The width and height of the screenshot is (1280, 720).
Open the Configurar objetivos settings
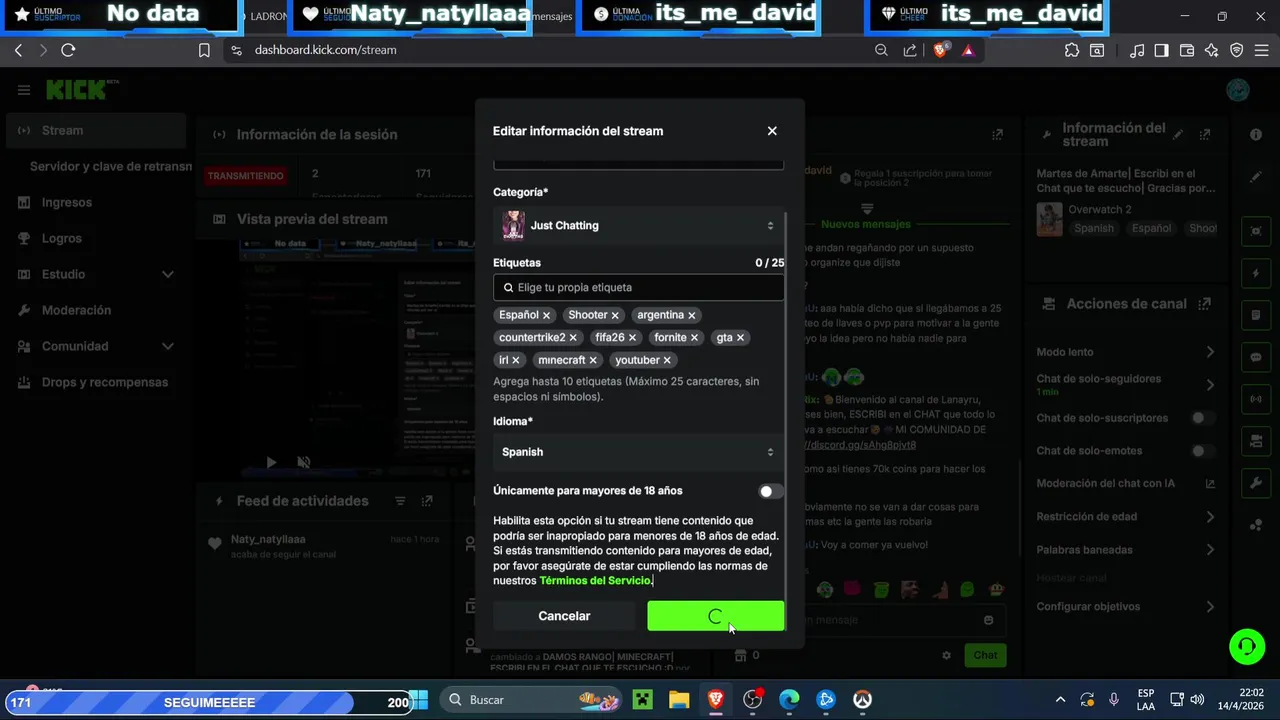(x=1126, y=607)
